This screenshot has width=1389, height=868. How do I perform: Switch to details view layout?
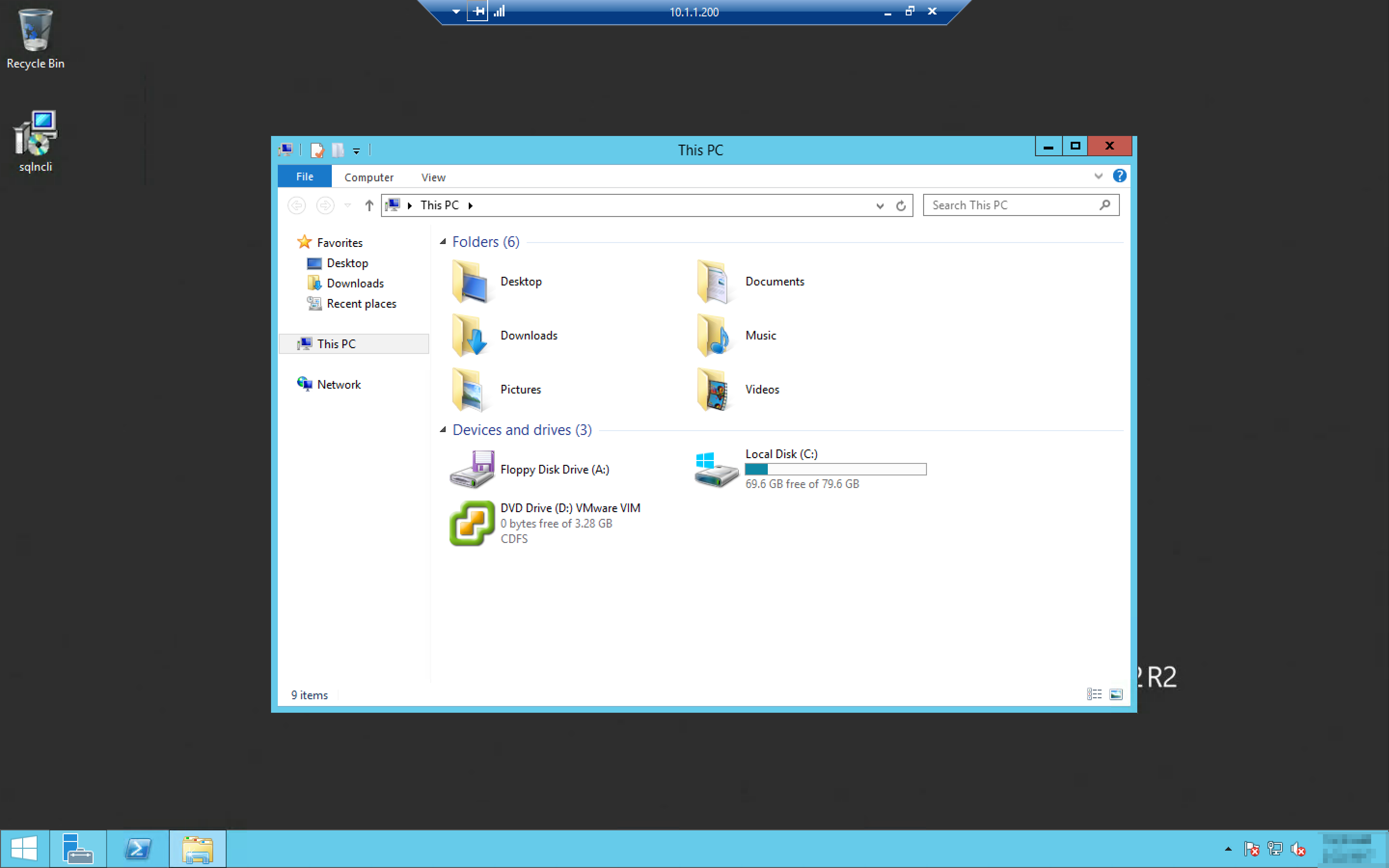pyautogui.click(x=1094, y=694)
